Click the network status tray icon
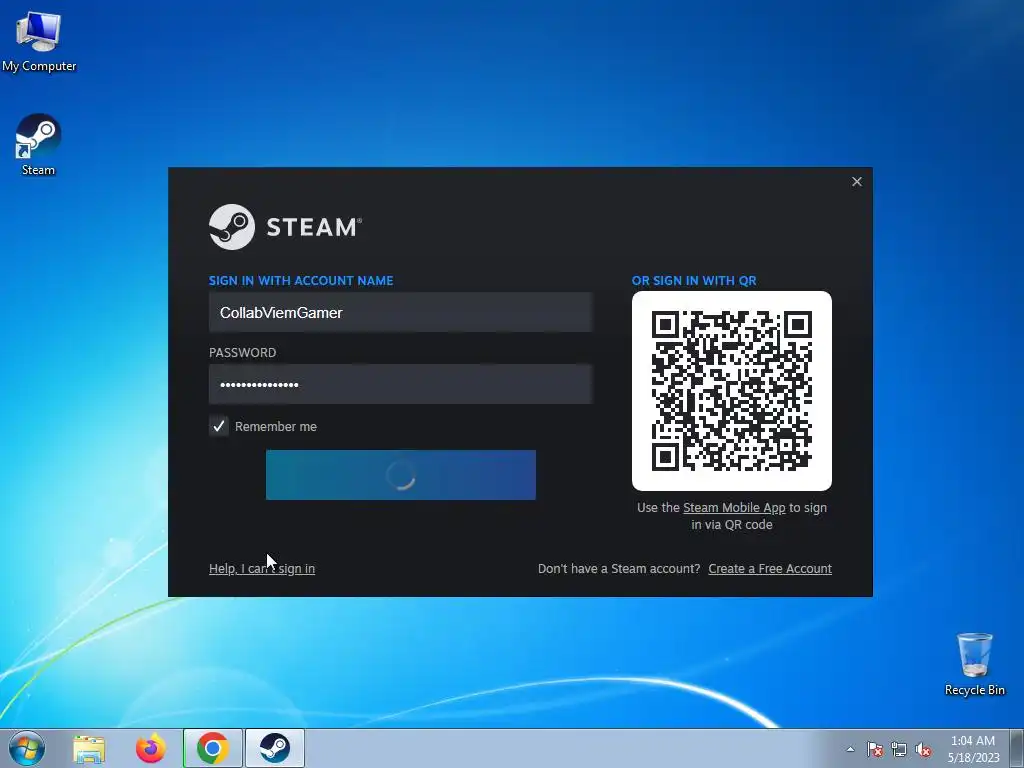The image size is (1024, 768). 899,749
